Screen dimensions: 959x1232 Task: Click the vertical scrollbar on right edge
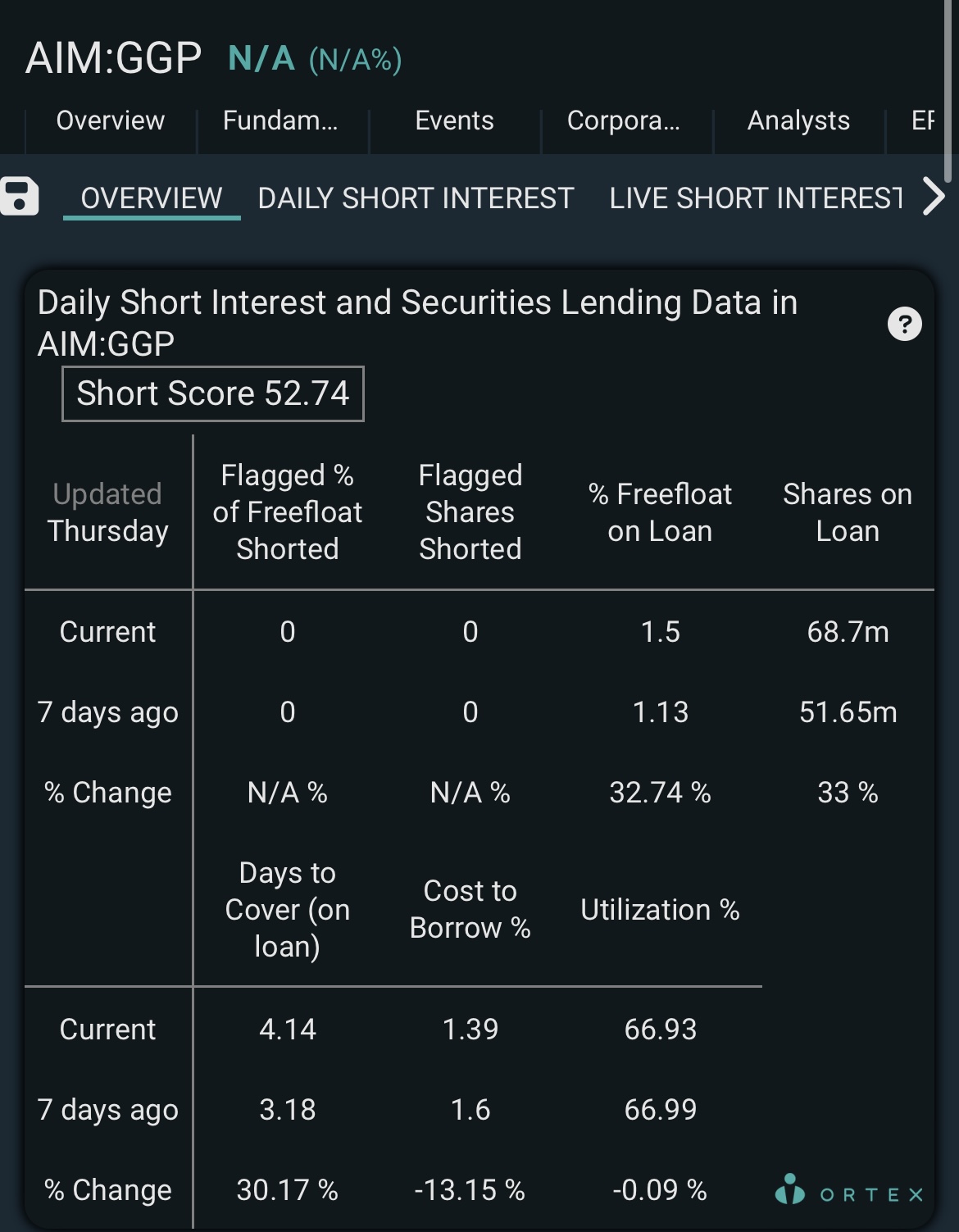coord(949,90)
